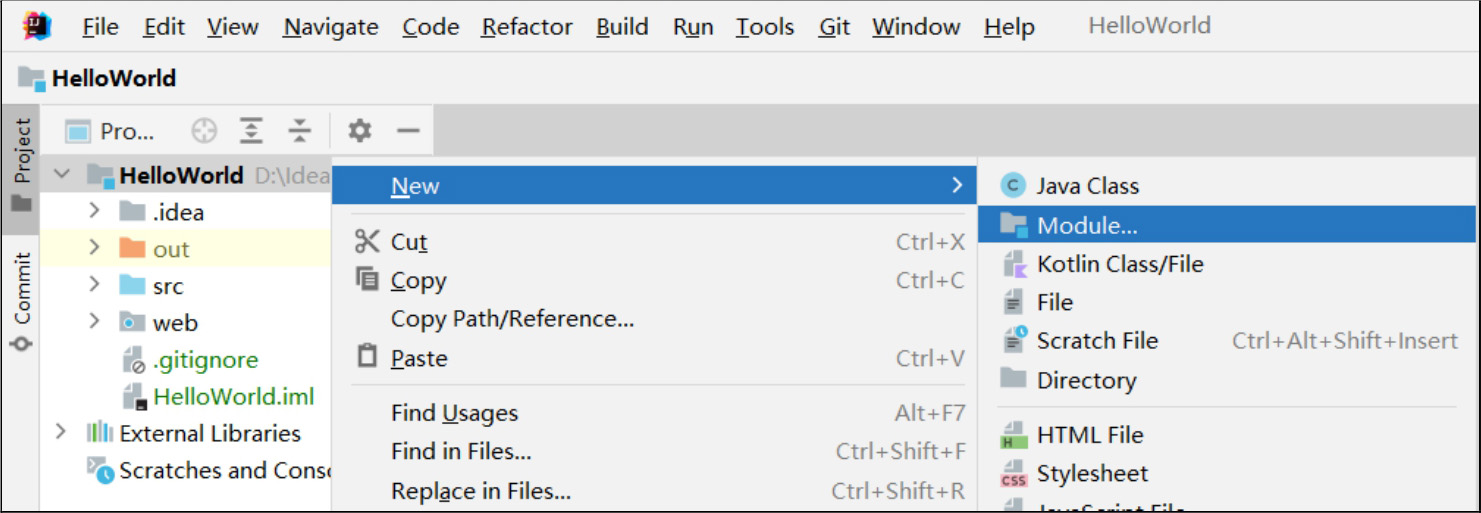
Task: Toggle the Project tool window tab
Action: click(22, 162)
